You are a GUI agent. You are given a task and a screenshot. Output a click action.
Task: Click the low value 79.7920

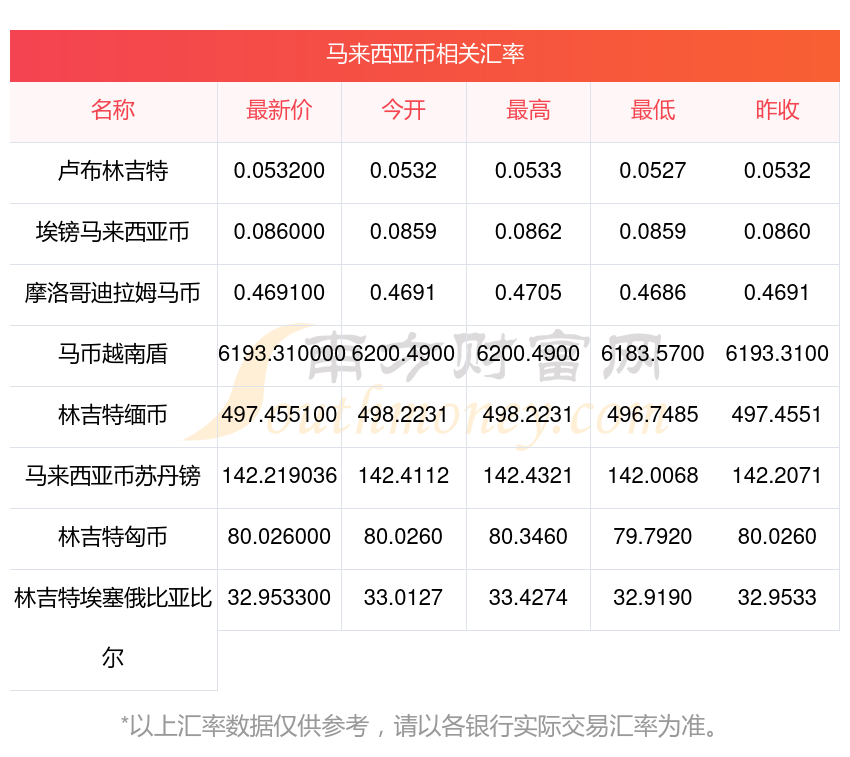click(x=653, y=537)
